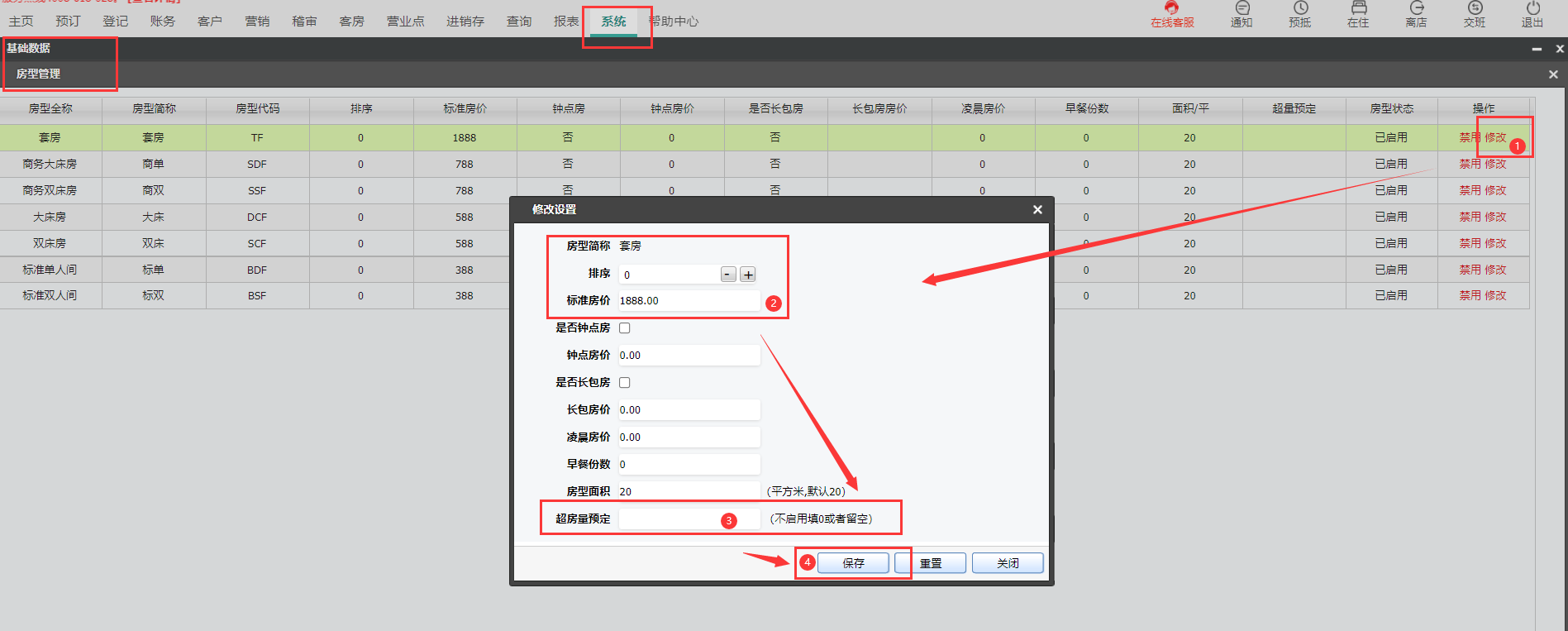Click the 标准房价 input field
The width and height of the screenshot is (1568, 631).
point(689,301)
